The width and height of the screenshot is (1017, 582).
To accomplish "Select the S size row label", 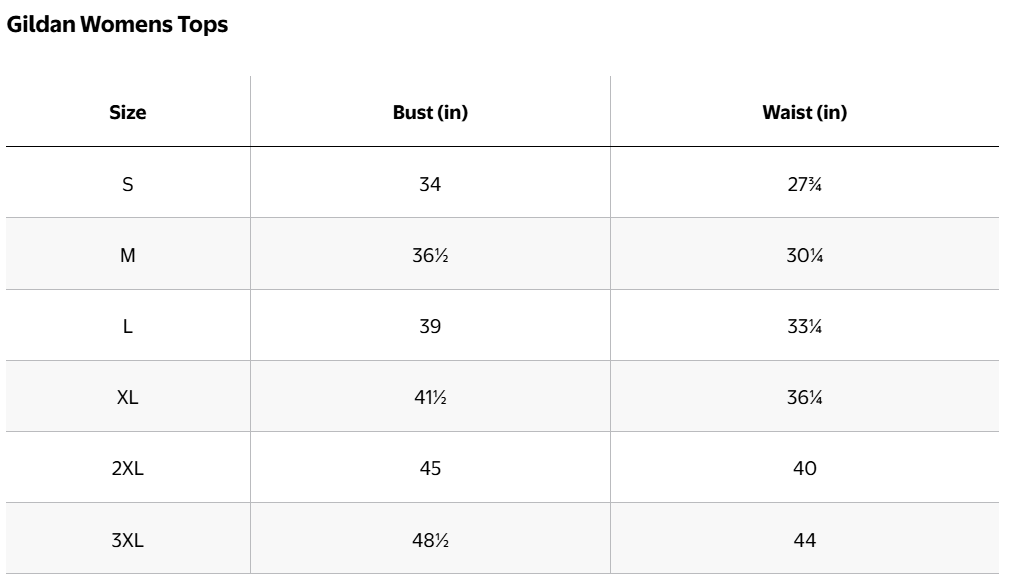I will click(127, 184).
